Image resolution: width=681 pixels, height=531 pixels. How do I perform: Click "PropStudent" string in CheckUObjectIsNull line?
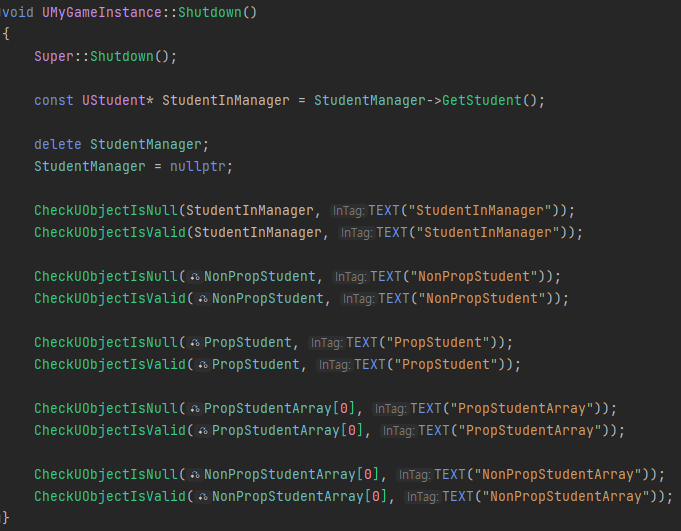click(438, 343)
